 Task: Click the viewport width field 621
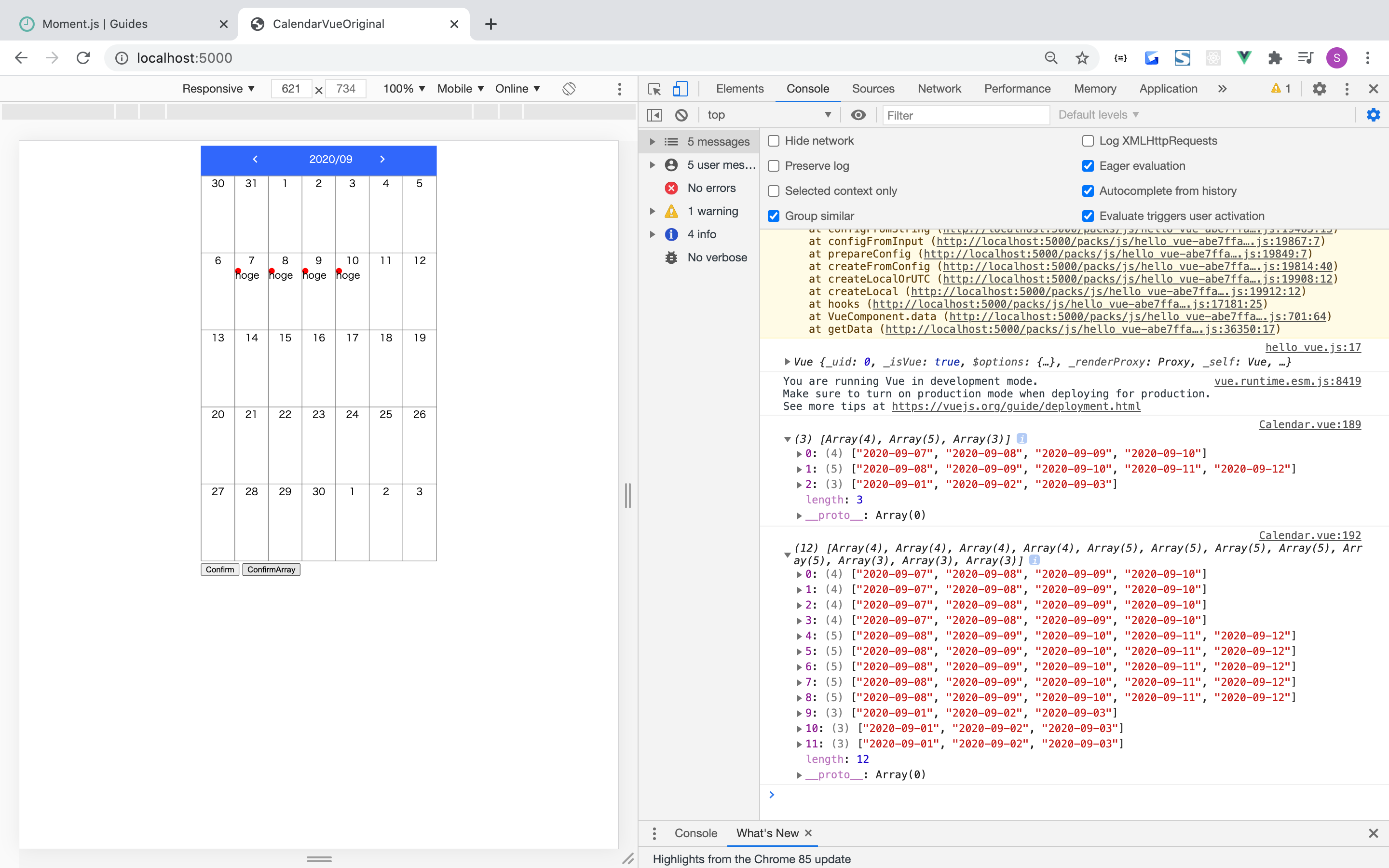click(x=291, y=88)
